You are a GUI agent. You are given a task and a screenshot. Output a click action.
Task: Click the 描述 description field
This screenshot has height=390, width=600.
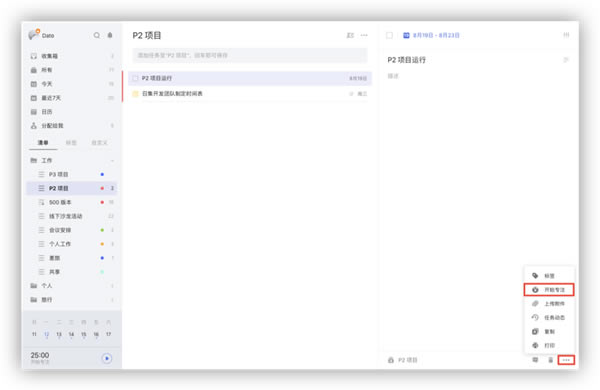coord(393,76)
